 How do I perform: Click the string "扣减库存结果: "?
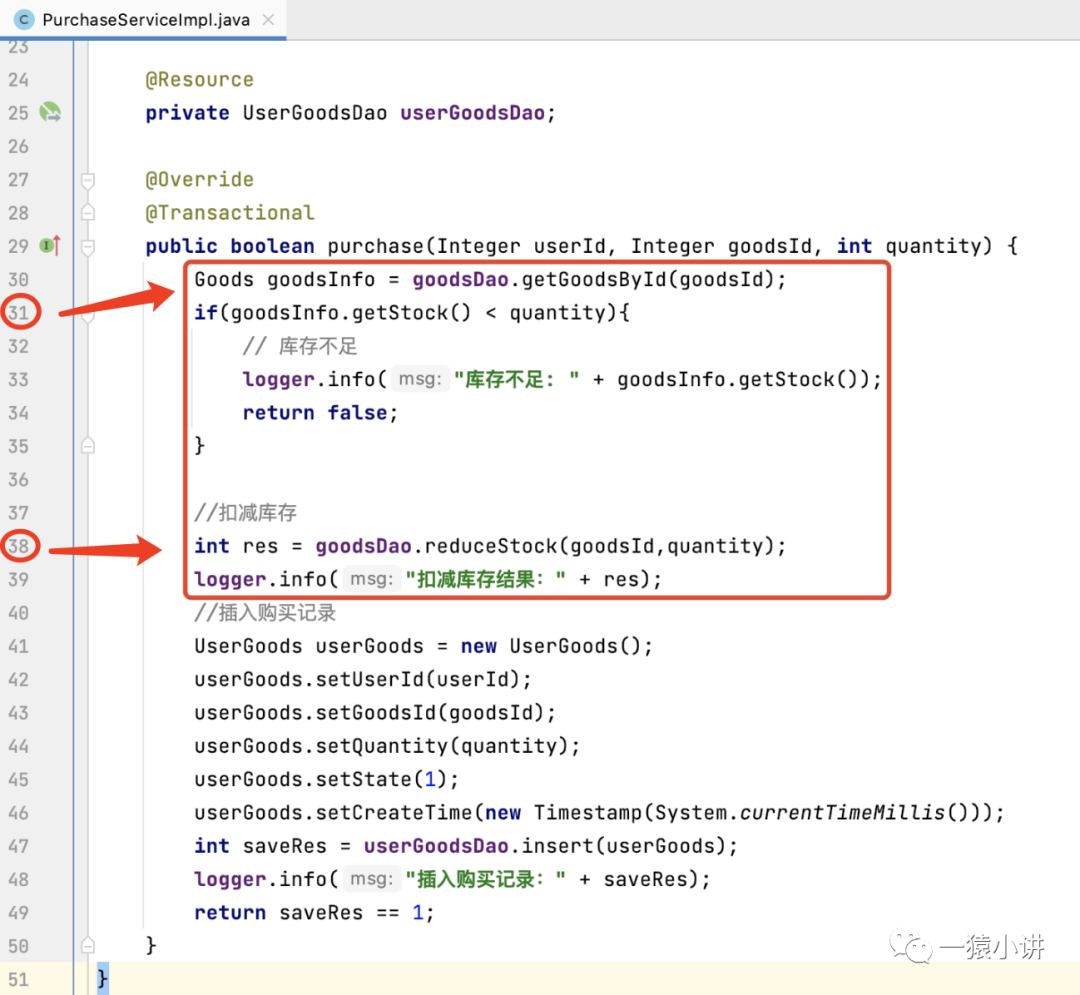pos(486,579)
